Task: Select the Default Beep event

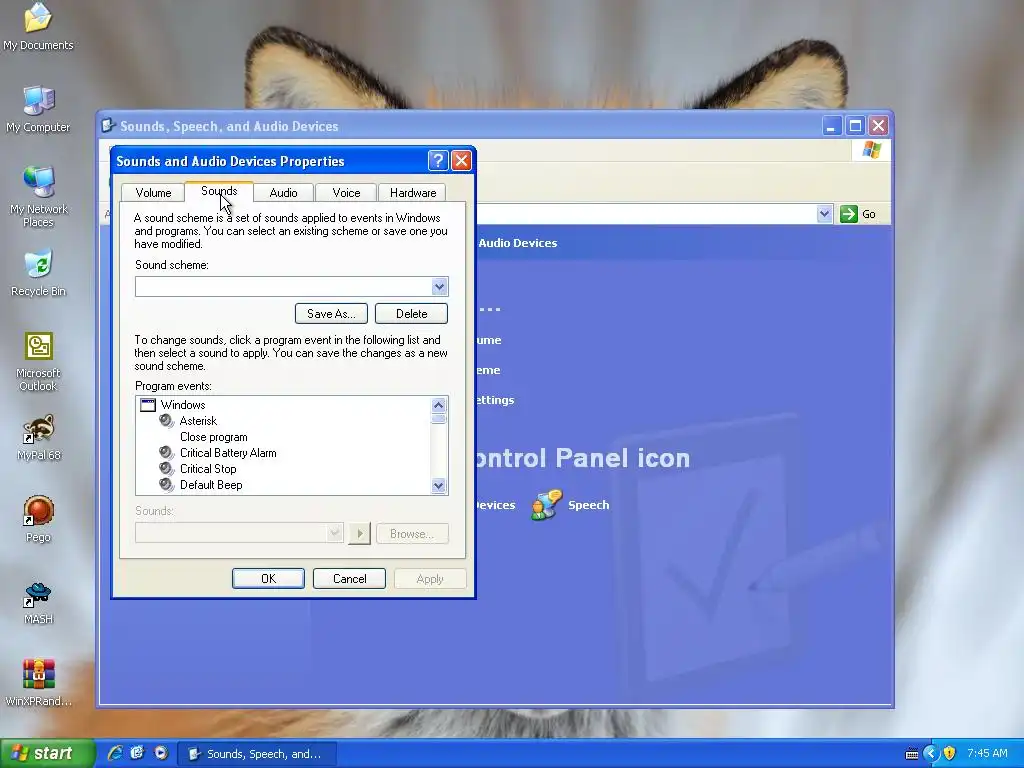Action: coord(211,485)
